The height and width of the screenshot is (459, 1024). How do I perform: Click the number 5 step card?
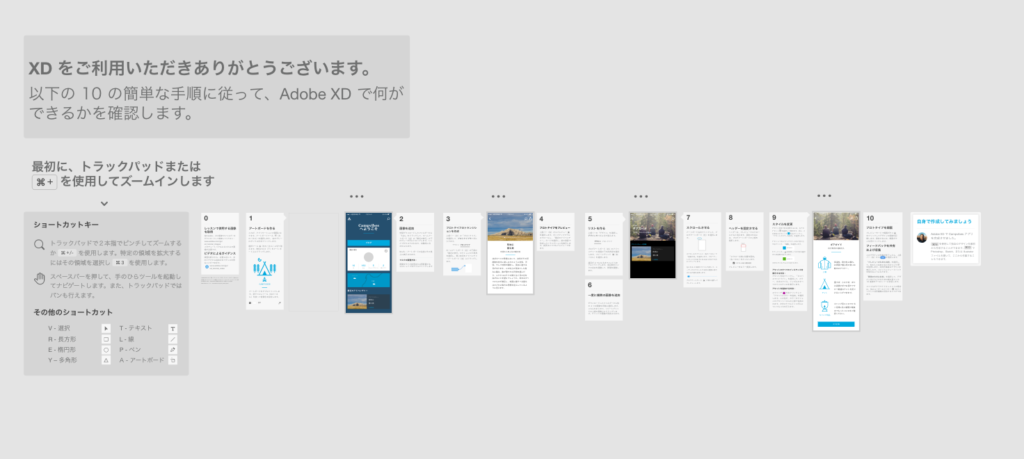603,244
